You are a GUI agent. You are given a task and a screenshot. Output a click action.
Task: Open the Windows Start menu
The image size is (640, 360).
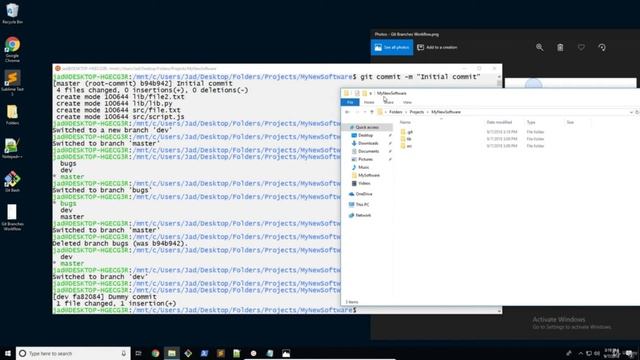pyautogui.click(x=7, y=353)
